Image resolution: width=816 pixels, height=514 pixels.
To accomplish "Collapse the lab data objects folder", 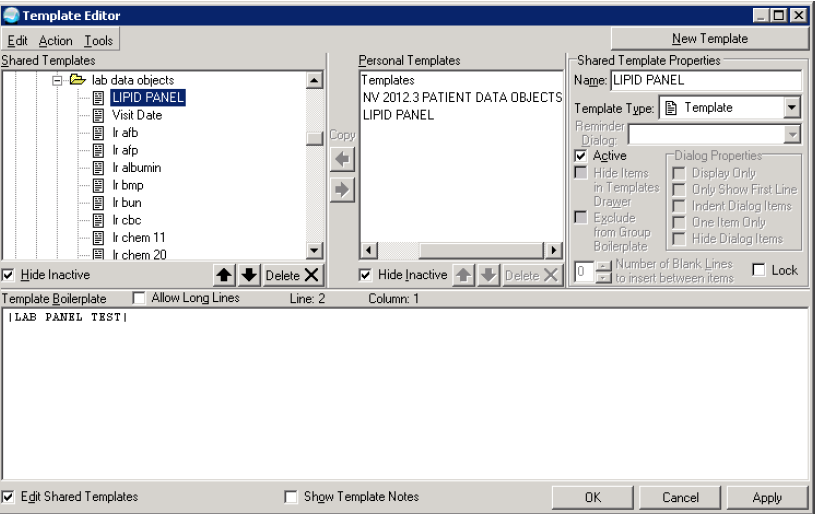I will click(x=57, y=80).
